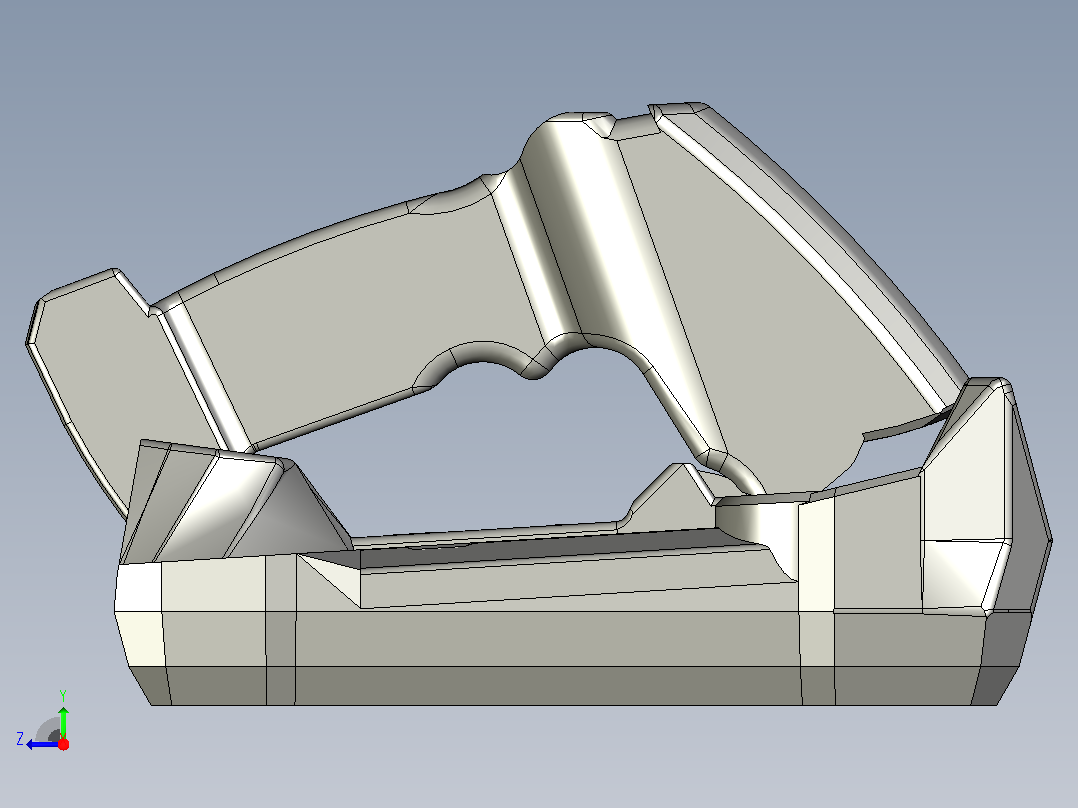1078x808 pixels.
Task: Select the 3D scanner-holder model in the viewport
Action: click(x=538, y=404)
